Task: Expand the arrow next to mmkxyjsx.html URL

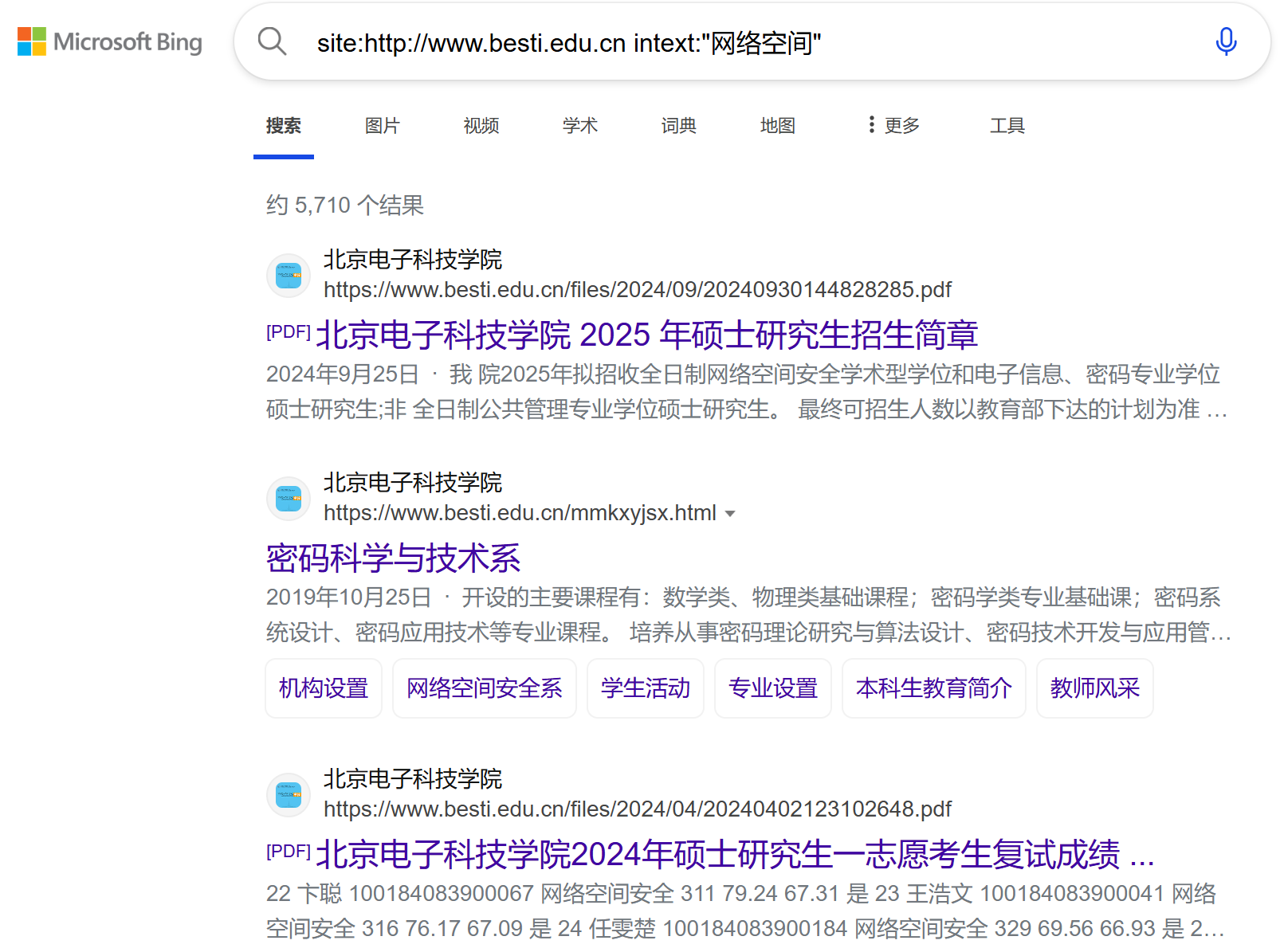Action: 730,514
